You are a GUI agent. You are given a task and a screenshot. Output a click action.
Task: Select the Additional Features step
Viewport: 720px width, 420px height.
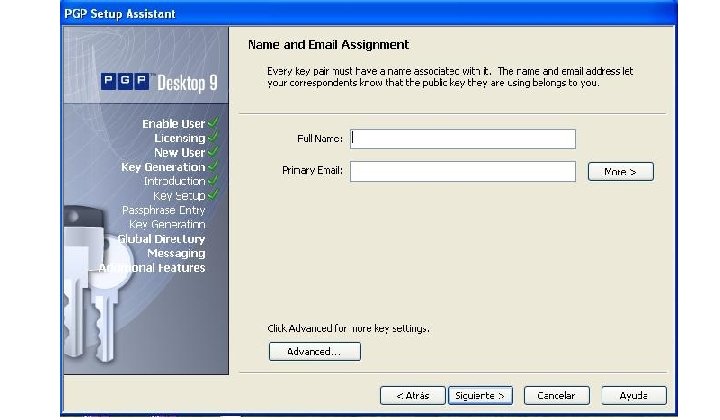[152, 268]
